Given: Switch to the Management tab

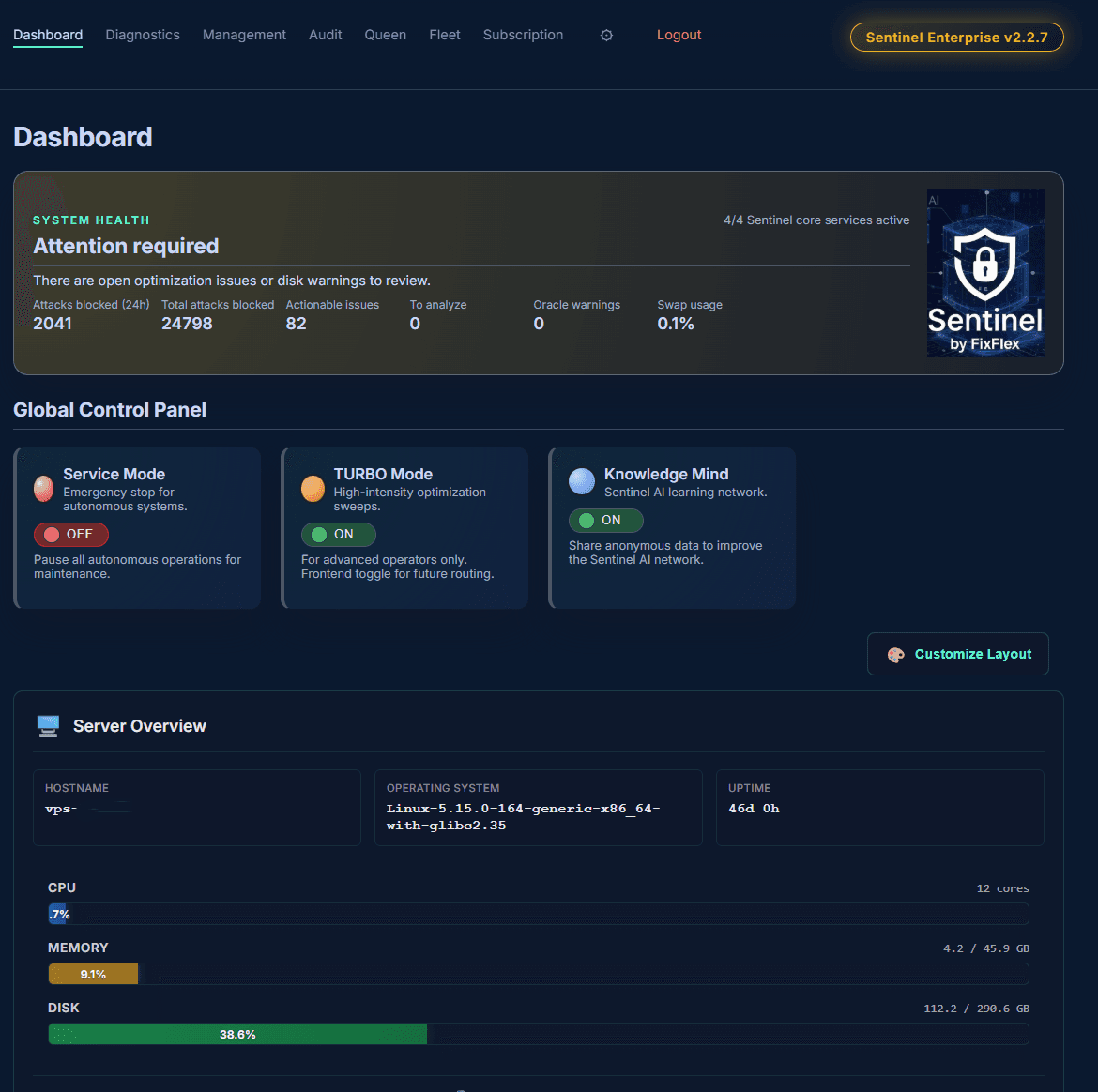Looking at the screenshot, I should click(244, 35).
